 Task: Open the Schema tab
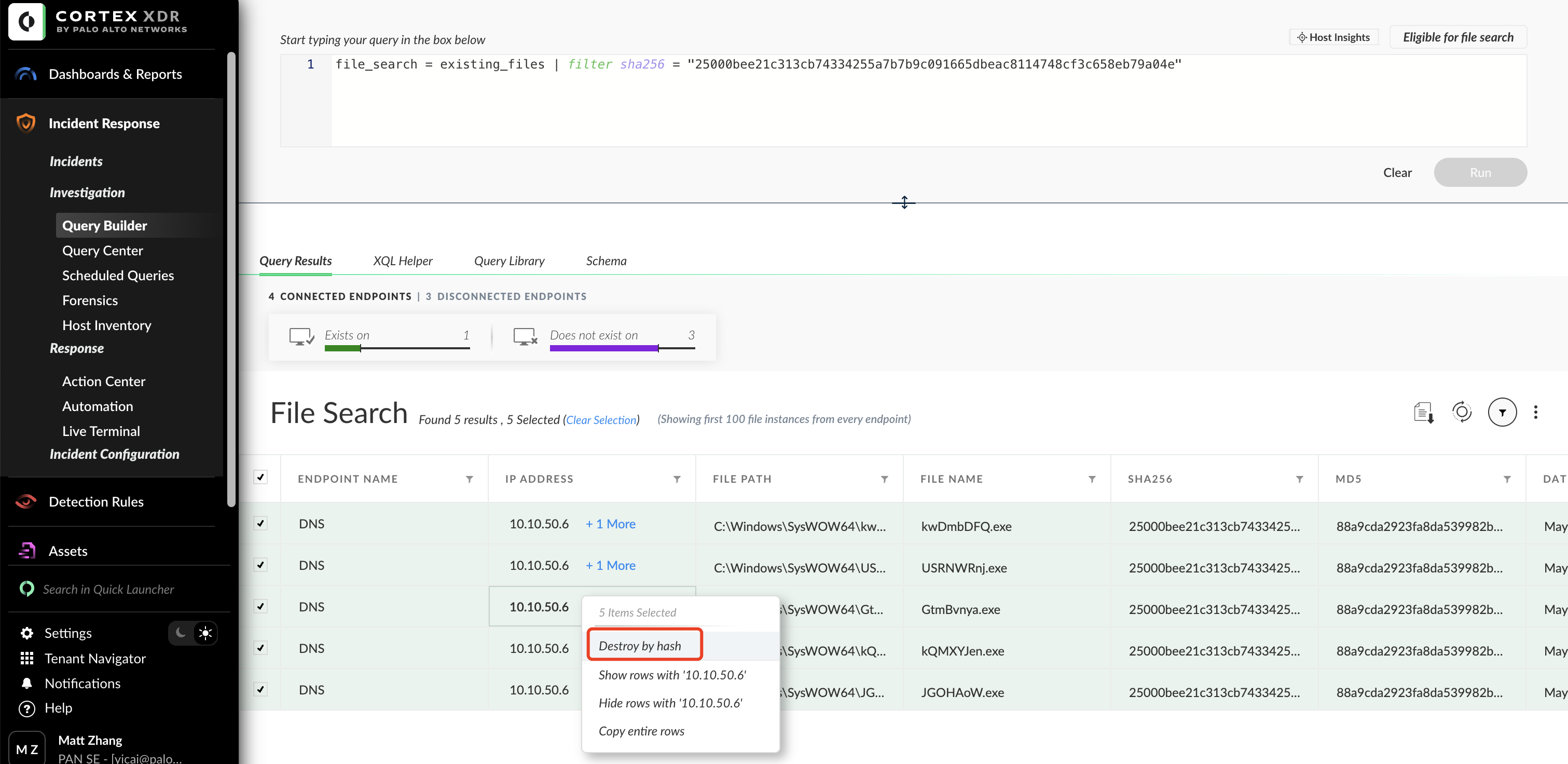click(606, 261)
